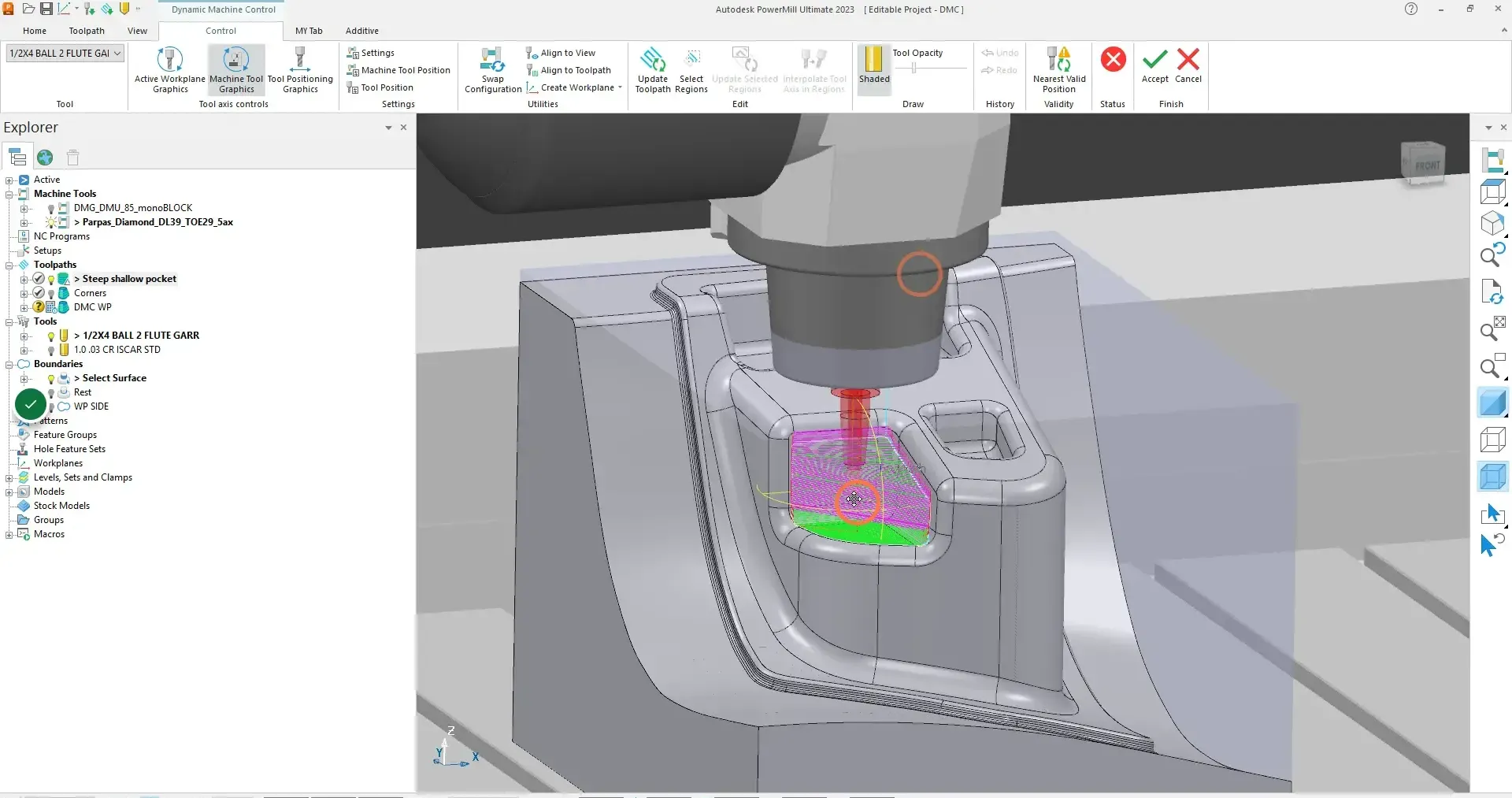Click Cancel to discard changes
This screenshot has height=798, width=1512.
pos(1188,65)
